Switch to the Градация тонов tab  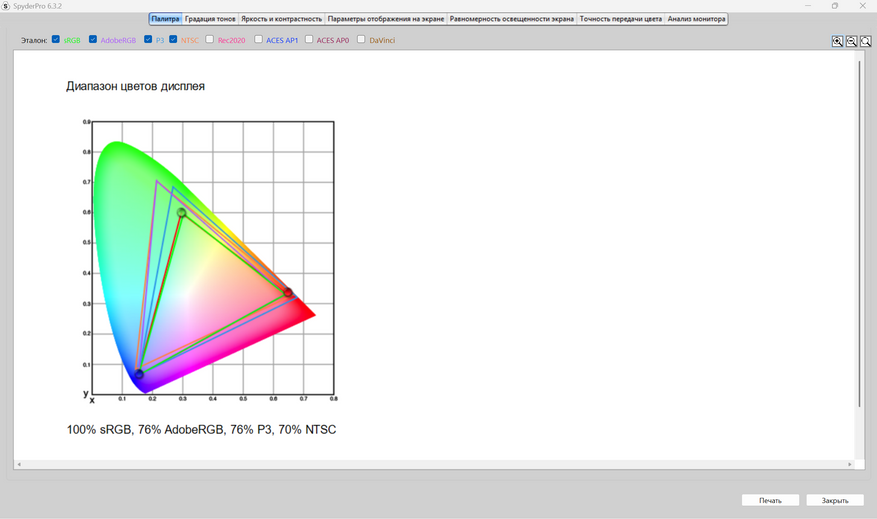point(210,19)
